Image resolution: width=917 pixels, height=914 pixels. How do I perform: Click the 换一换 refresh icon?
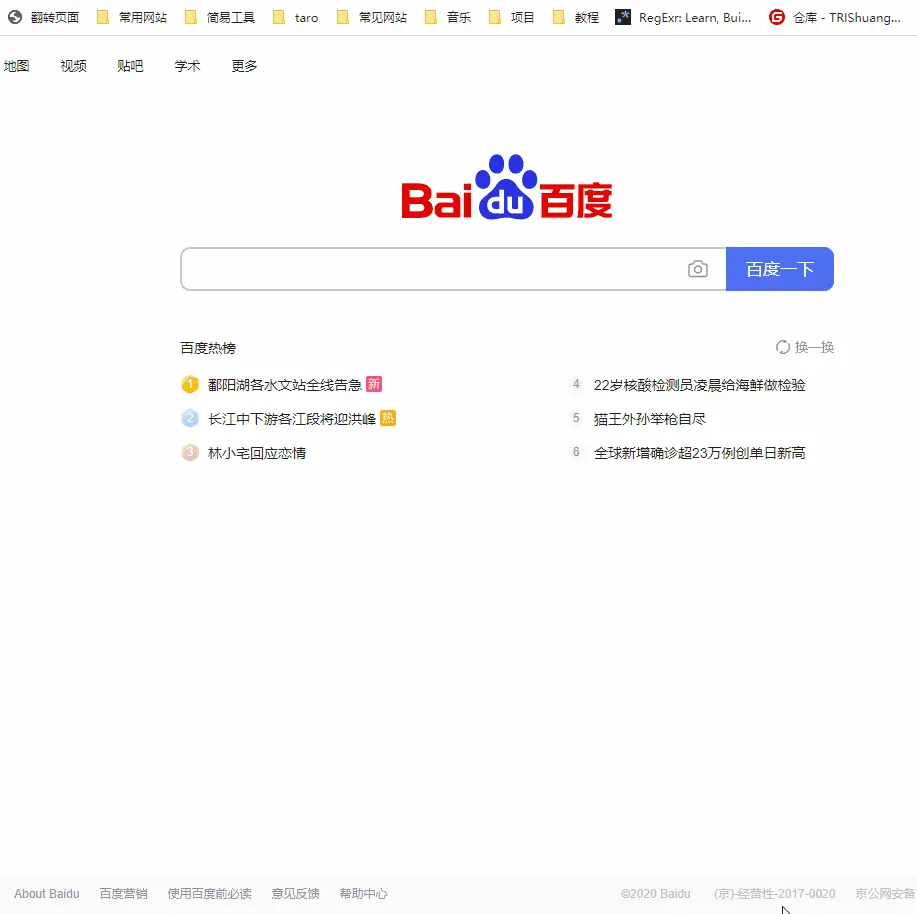[x=782, y=347]
